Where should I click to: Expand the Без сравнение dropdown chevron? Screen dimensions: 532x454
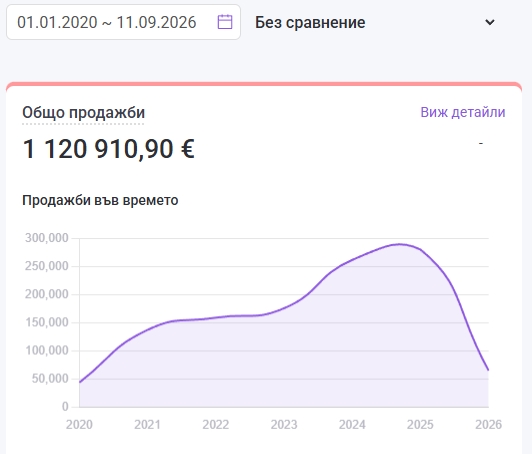click(x=490, y=22)
